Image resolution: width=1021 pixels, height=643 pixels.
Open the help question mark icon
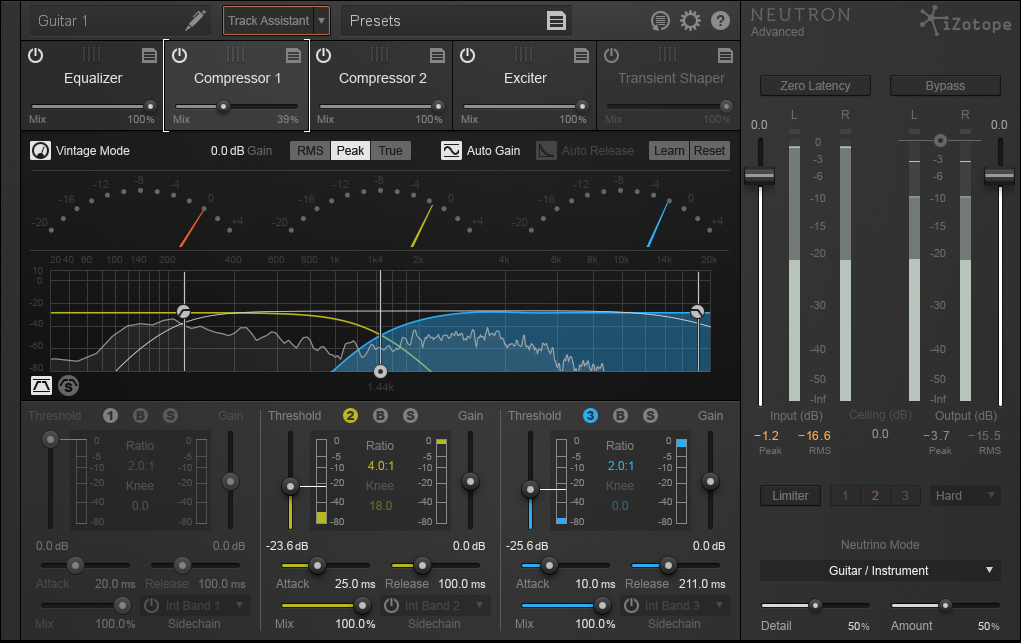click(720, 21)
